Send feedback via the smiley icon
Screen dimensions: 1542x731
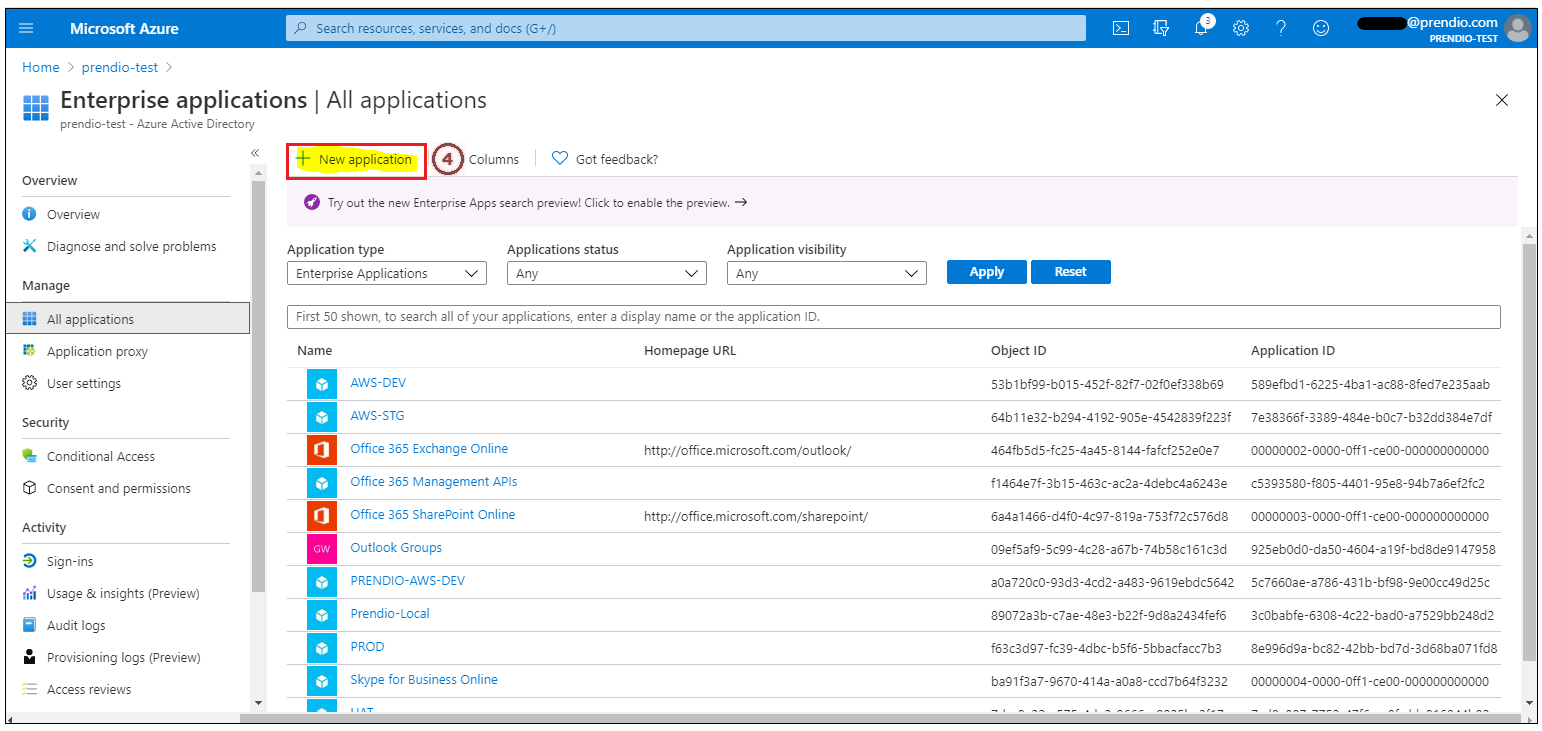pyautogui.click(x=1320, y=28)
